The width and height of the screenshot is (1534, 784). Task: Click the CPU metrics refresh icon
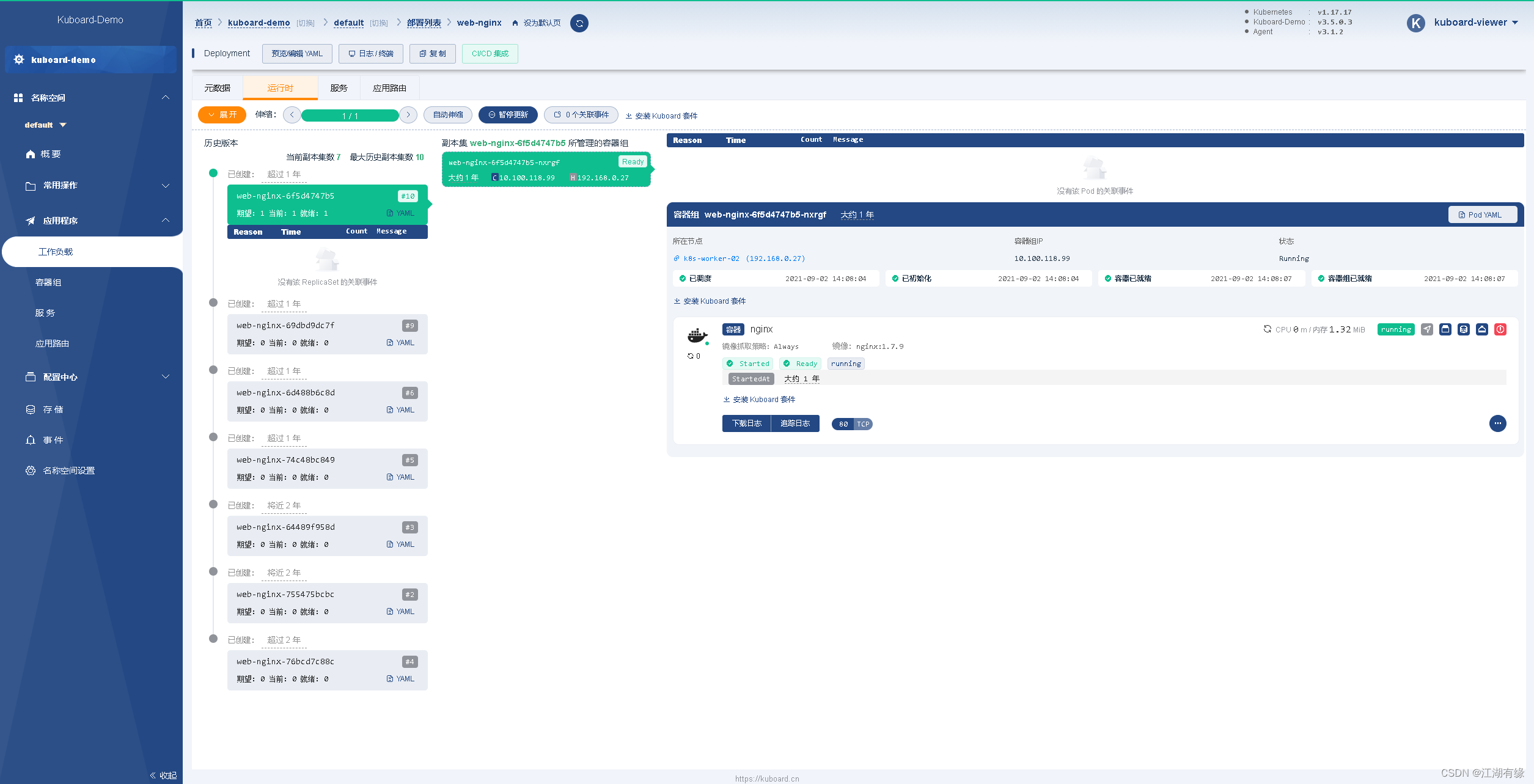[x=1267, y=329]
